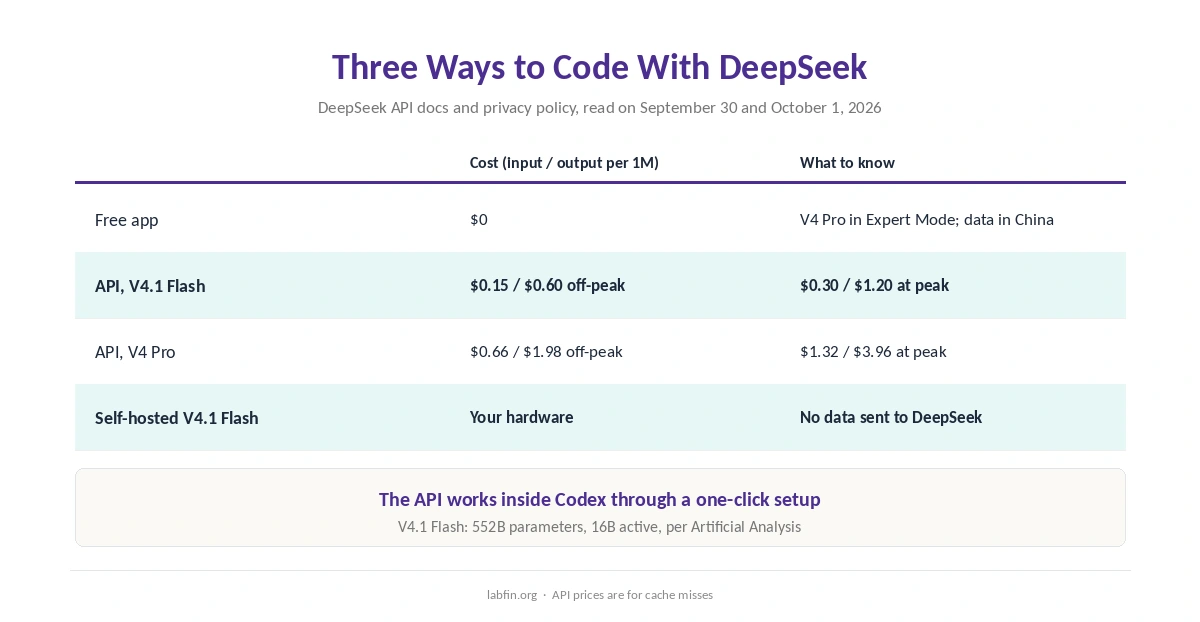The width and height of the screenshot is (1200, 622).
Task: Click the '$0.30 / $1.20 at peak' cell
Action: [874, 285]
